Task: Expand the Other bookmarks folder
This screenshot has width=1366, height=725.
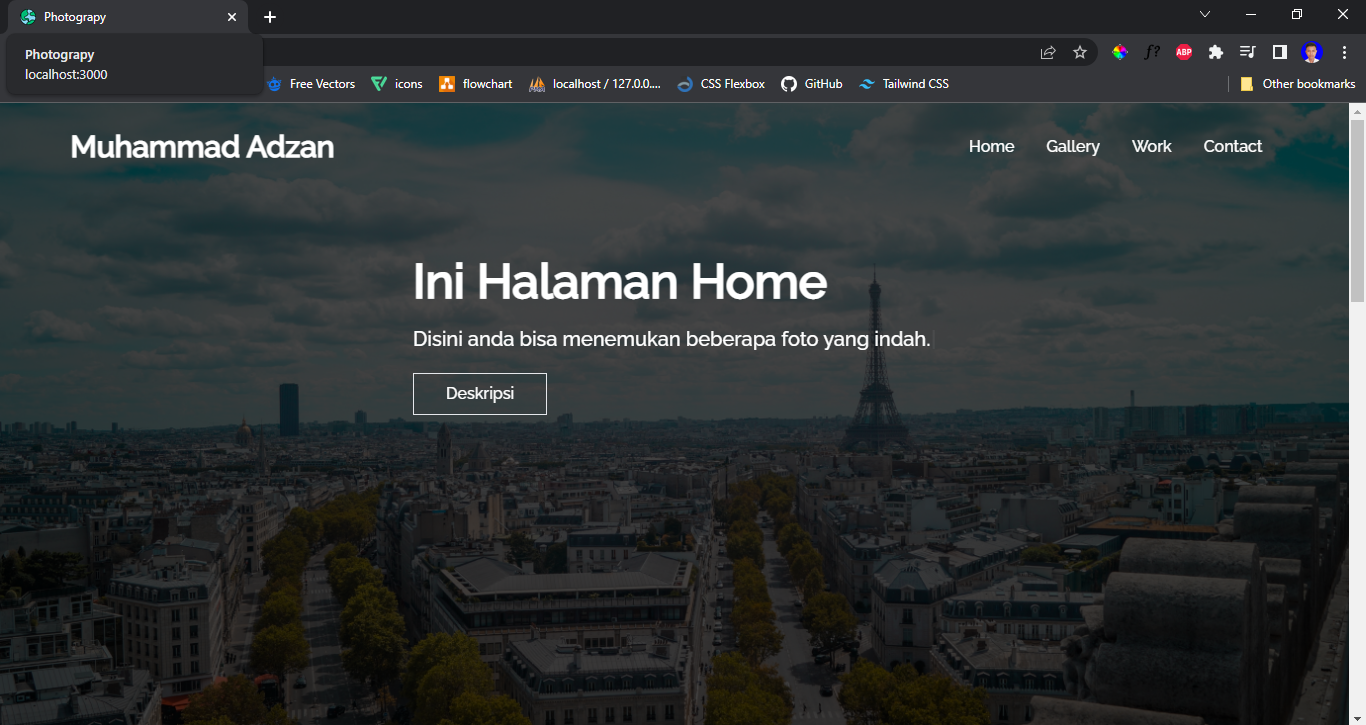Action: tap(1297, 84)
